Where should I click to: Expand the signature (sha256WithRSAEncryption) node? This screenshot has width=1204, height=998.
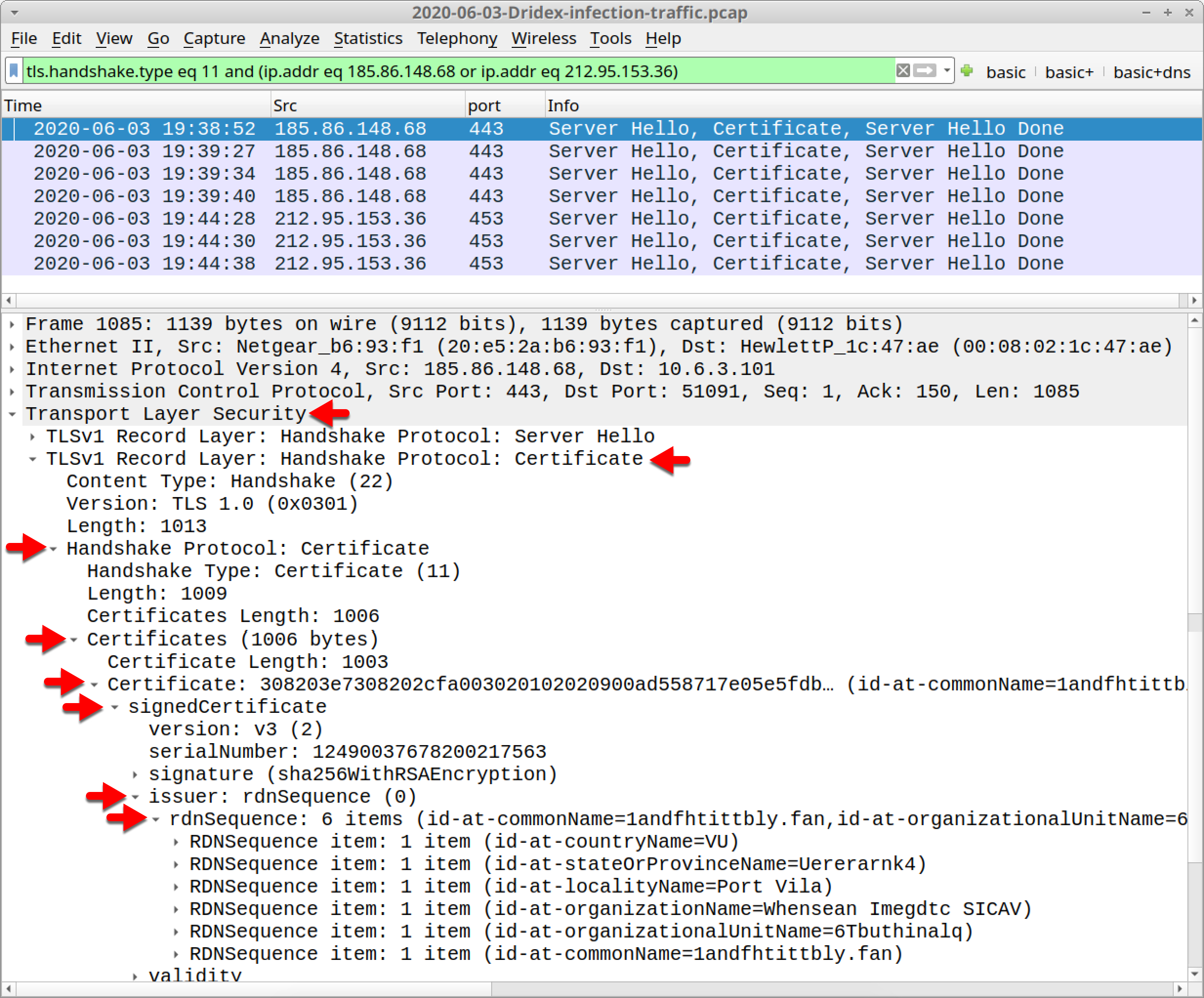135,773
